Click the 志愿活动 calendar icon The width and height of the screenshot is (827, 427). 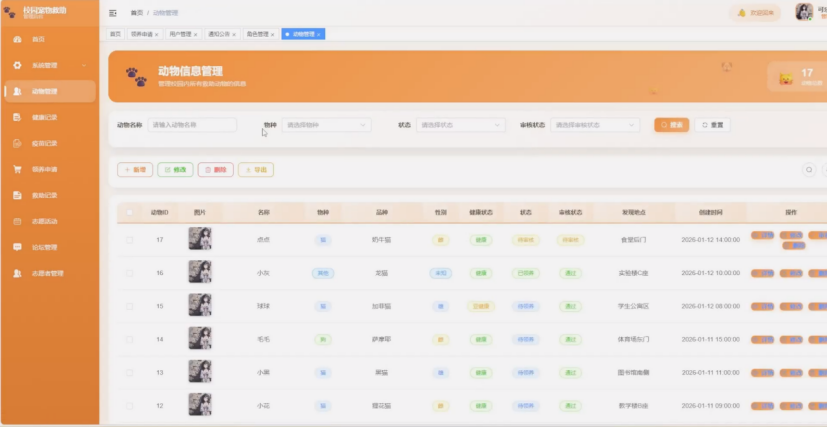[x=17, y=221]
